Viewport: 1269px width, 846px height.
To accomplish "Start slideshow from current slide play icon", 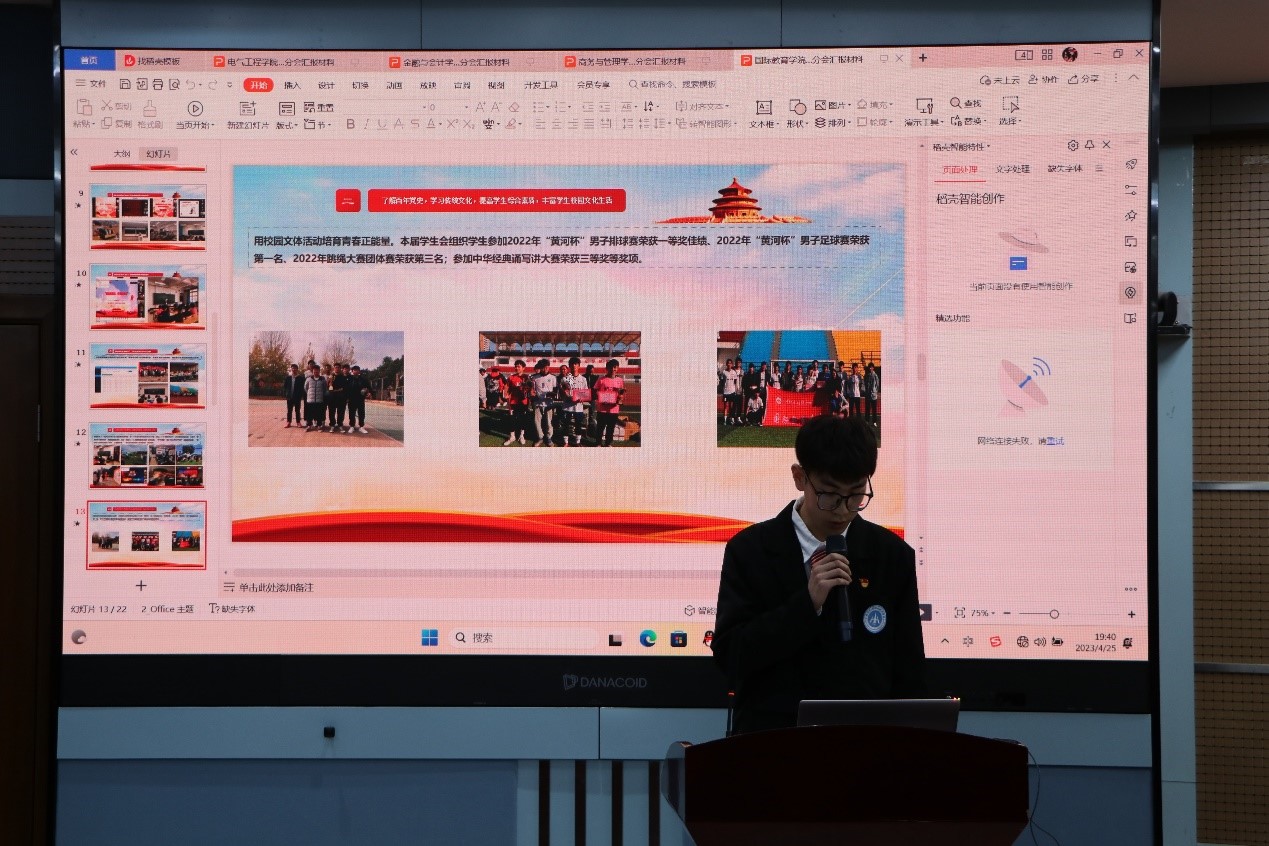I will pos(195,109).
